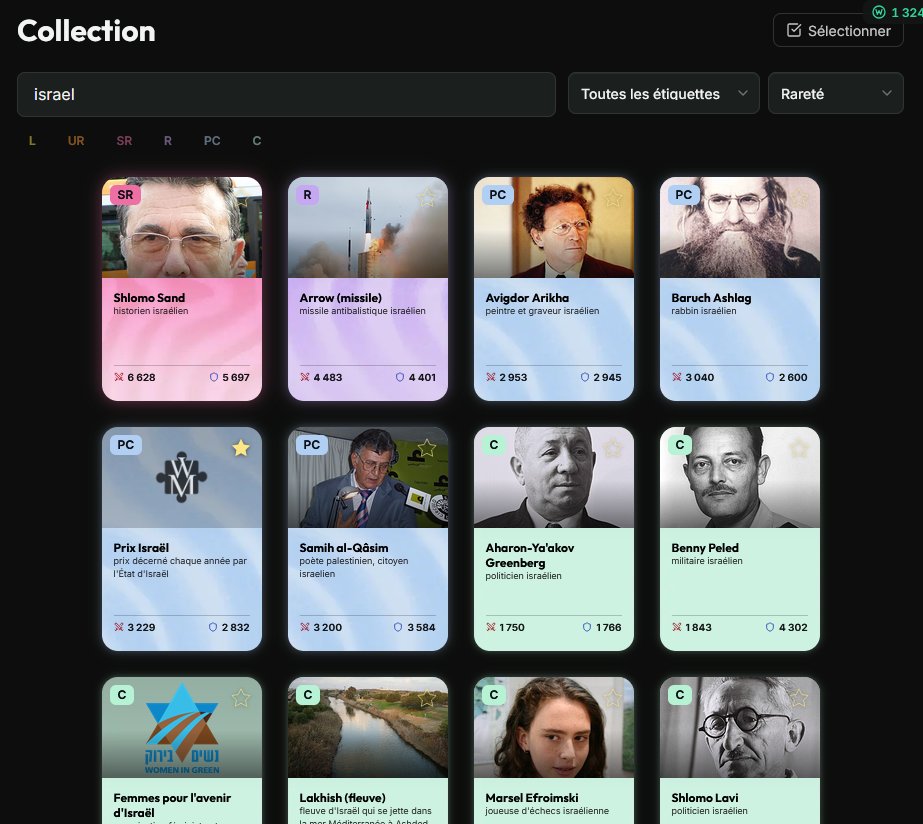Click attack swords icon on Benny Peled card
This screenshot has width=923, height=824.
click(x=677, y=627)
